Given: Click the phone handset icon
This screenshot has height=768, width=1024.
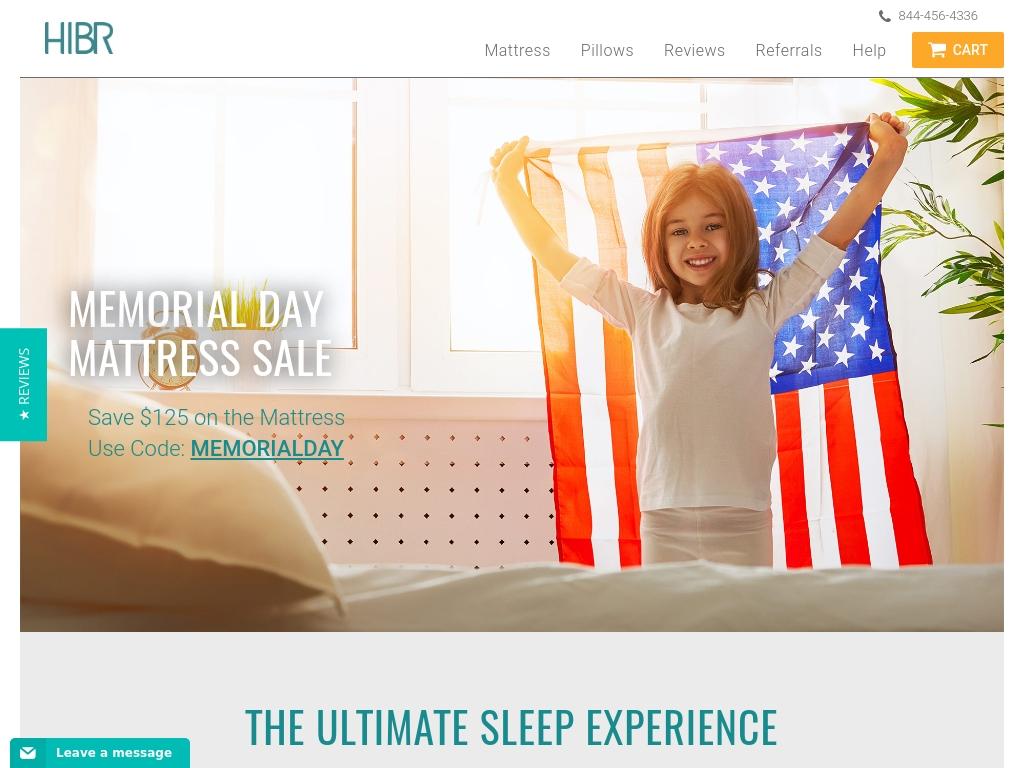Looking at the screenshot, I should point(884,16).
